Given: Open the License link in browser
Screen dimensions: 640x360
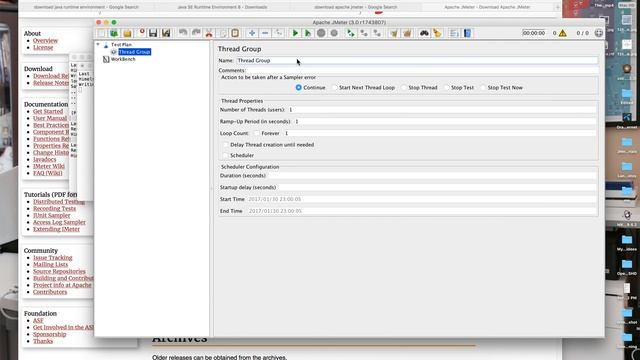Looking at the screenshot, I should 43,48.
